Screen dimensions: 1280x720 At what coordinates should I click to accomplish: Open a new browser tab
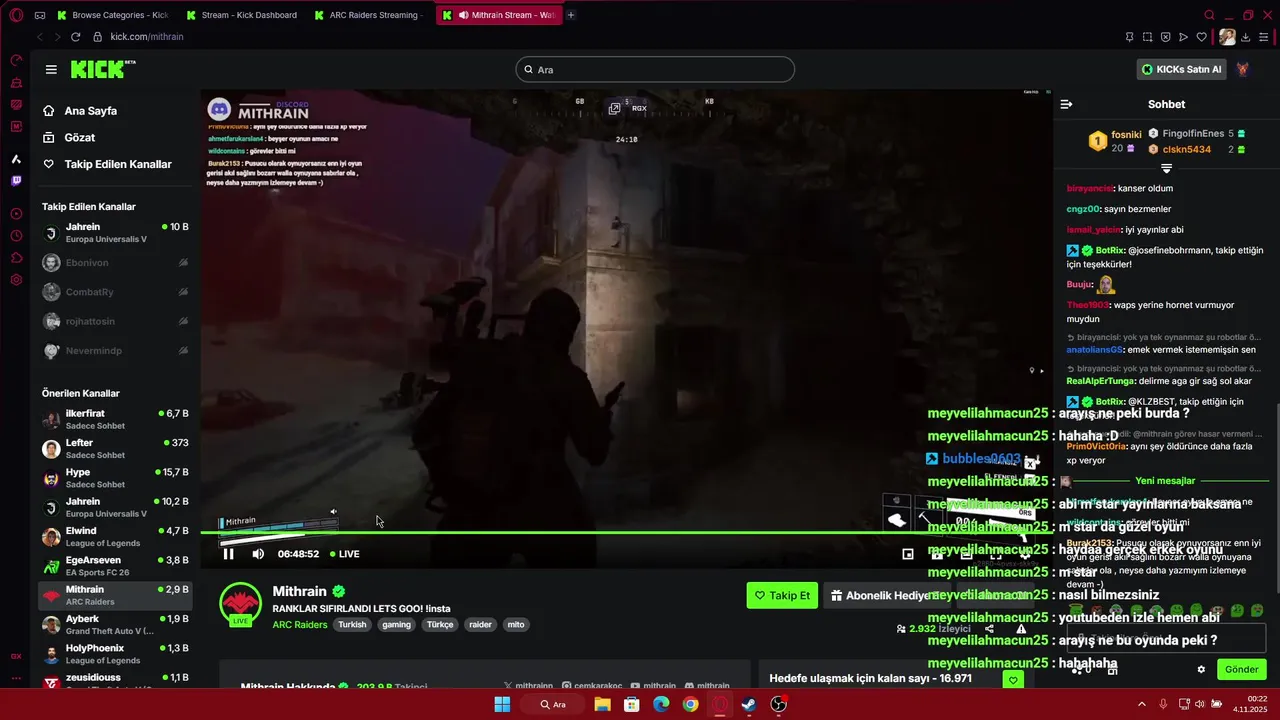(571, 15)
